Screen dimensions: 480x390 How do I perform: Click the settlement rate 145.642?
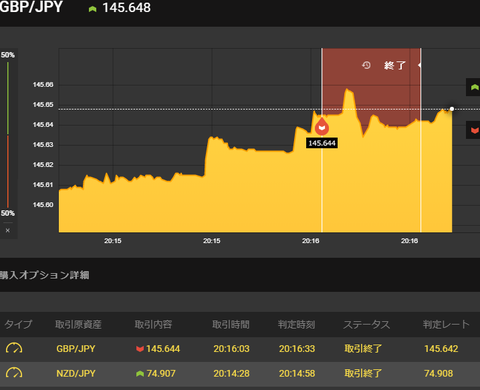click(441, 349)
